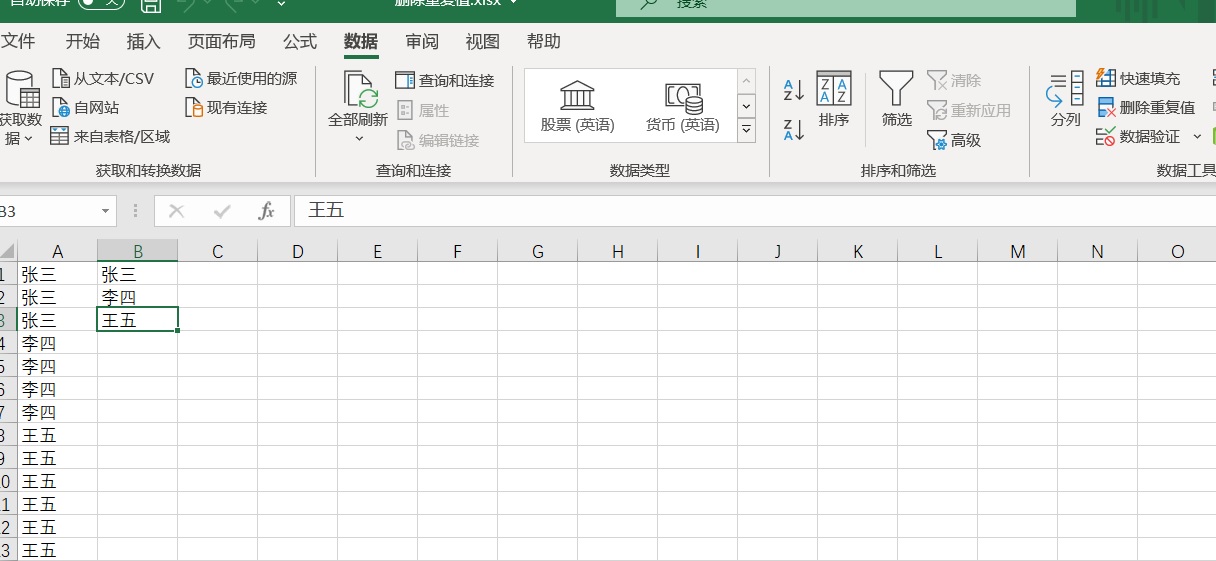This screenshot has height=561, width=1216.
Task: Expand 数据验证 dropdown arrow
Action: coord(1197,136)
